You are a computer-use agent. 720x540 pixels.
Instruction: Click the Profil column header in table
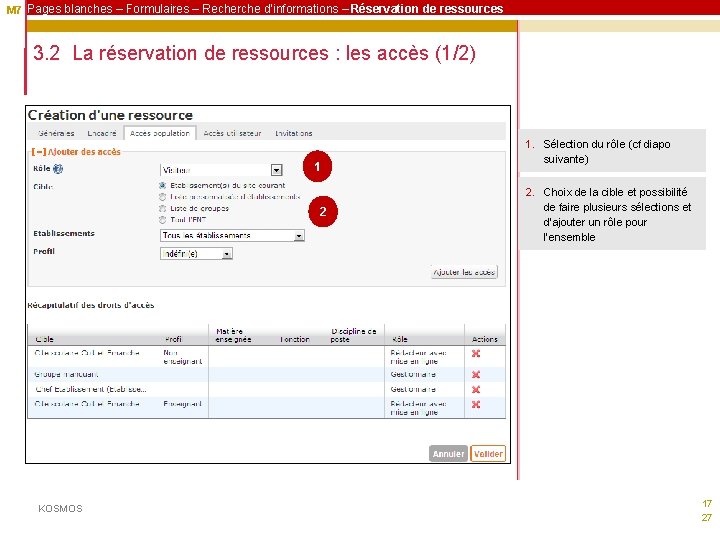(x=174, y=339)
